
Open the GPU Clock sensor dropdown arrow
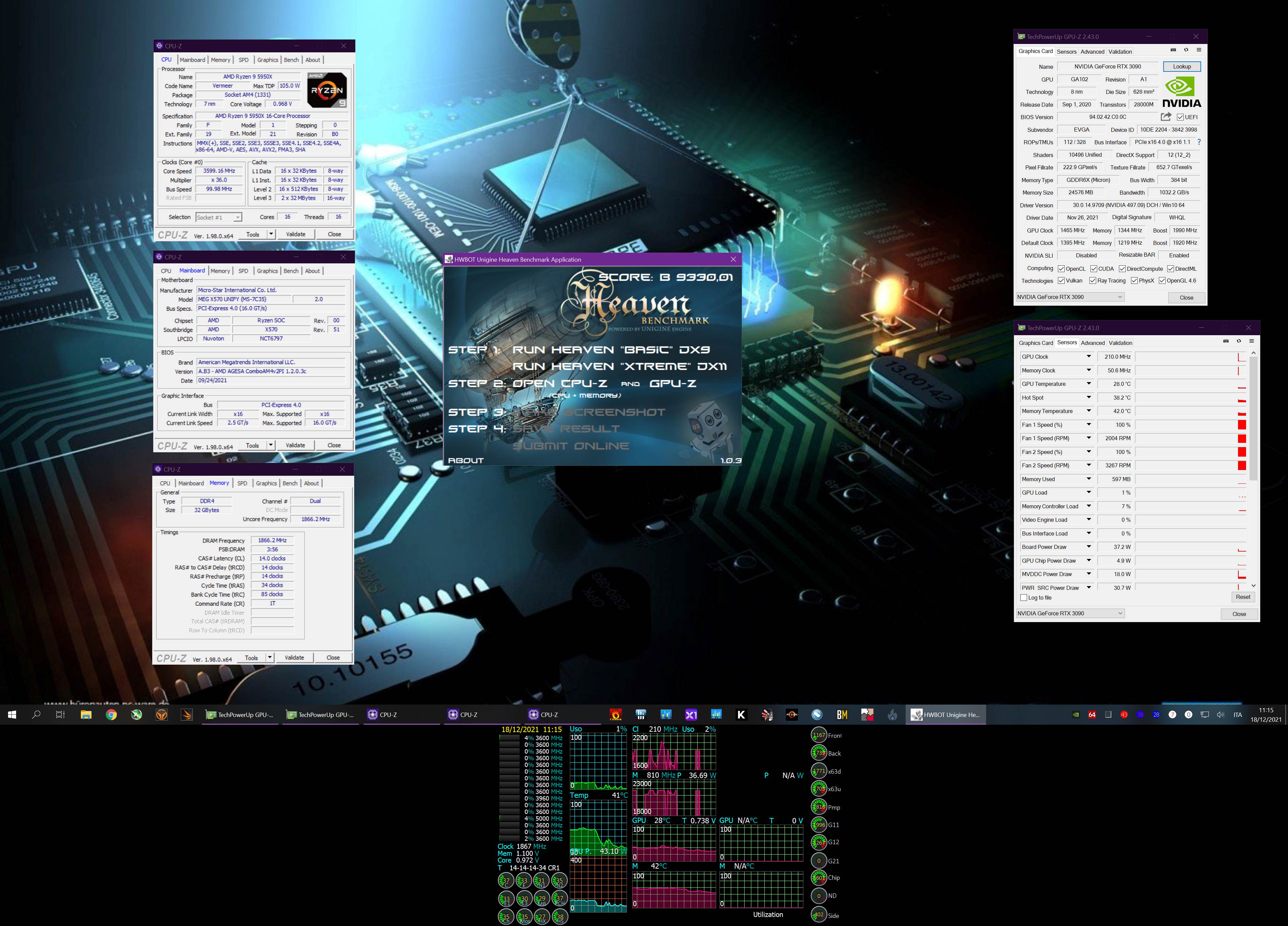(1089, 357)
